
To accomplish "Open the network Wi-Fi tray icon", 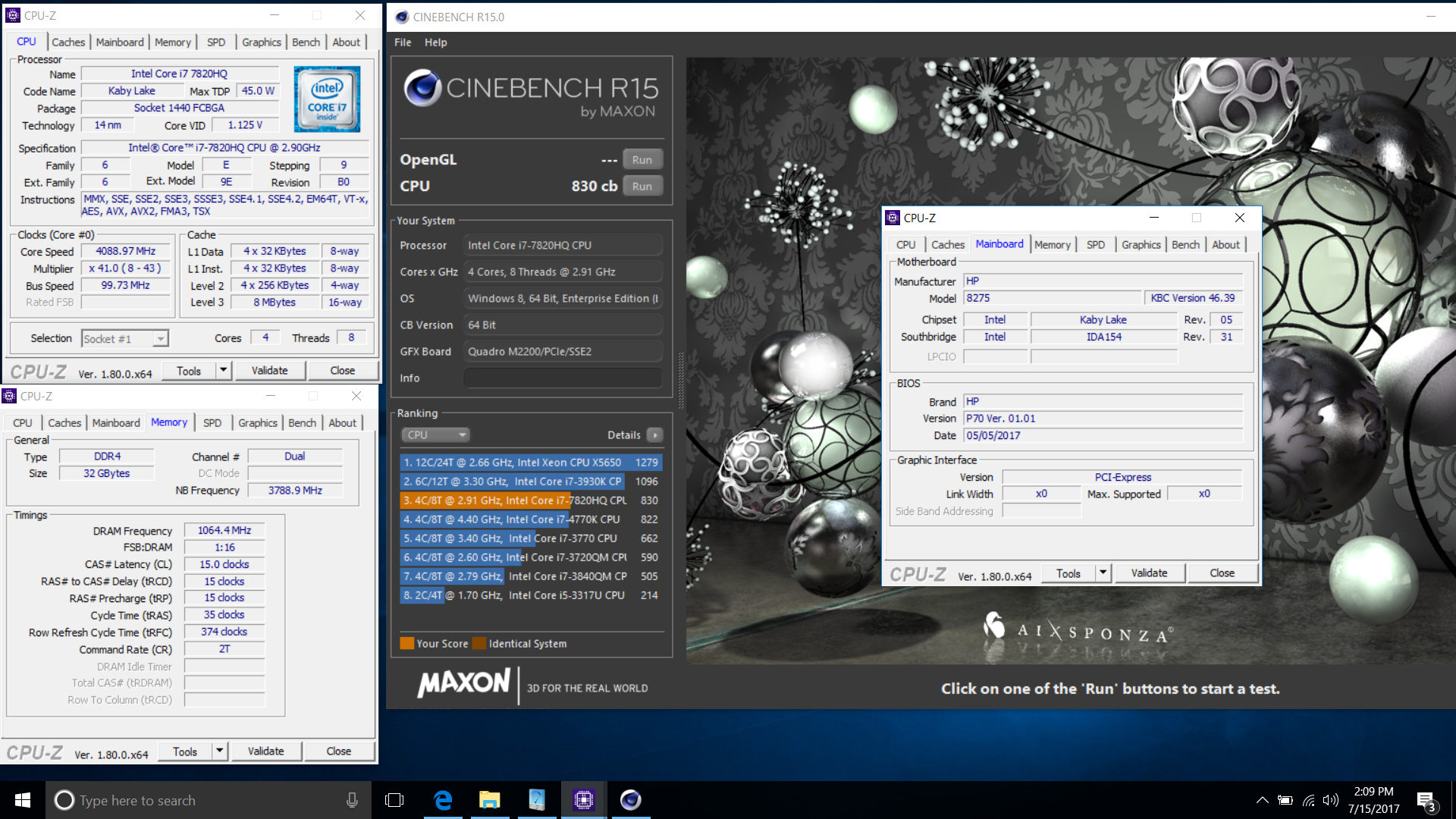I will tap(1308, 800).
